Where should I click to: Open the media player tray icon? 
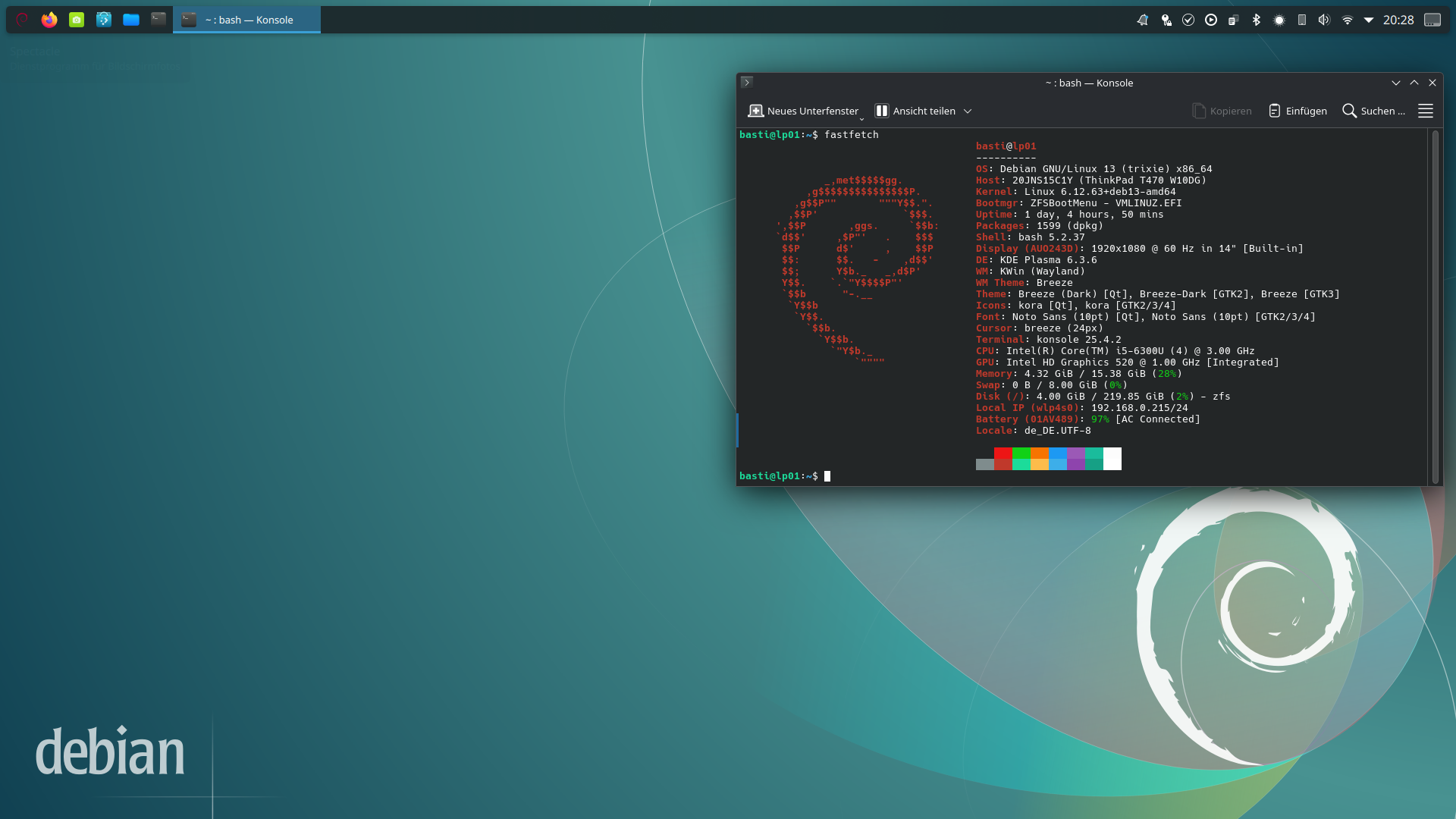1211,20
